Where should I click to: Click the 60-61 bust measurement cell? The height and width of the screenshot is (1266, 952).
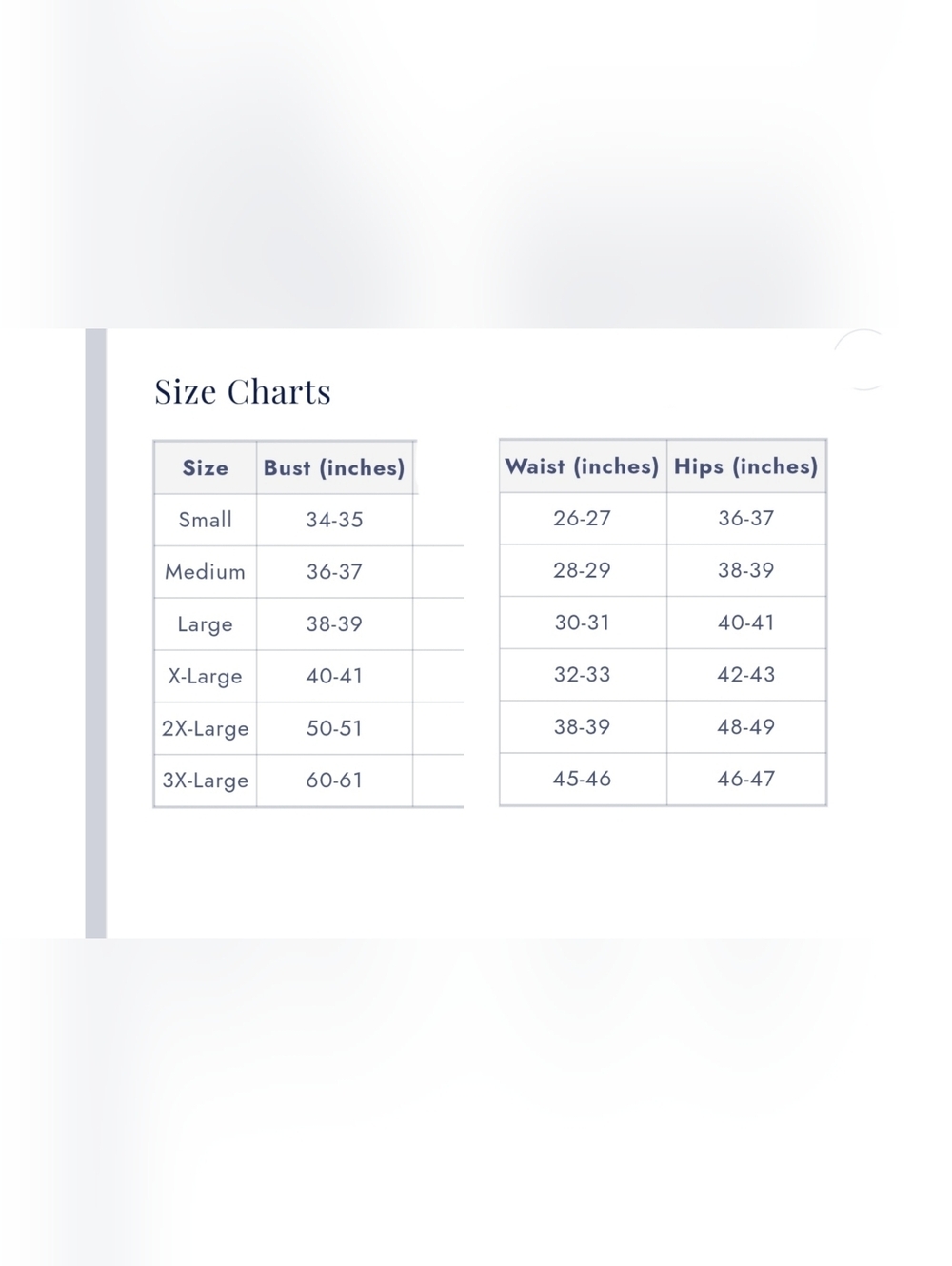tap(334, 781)
